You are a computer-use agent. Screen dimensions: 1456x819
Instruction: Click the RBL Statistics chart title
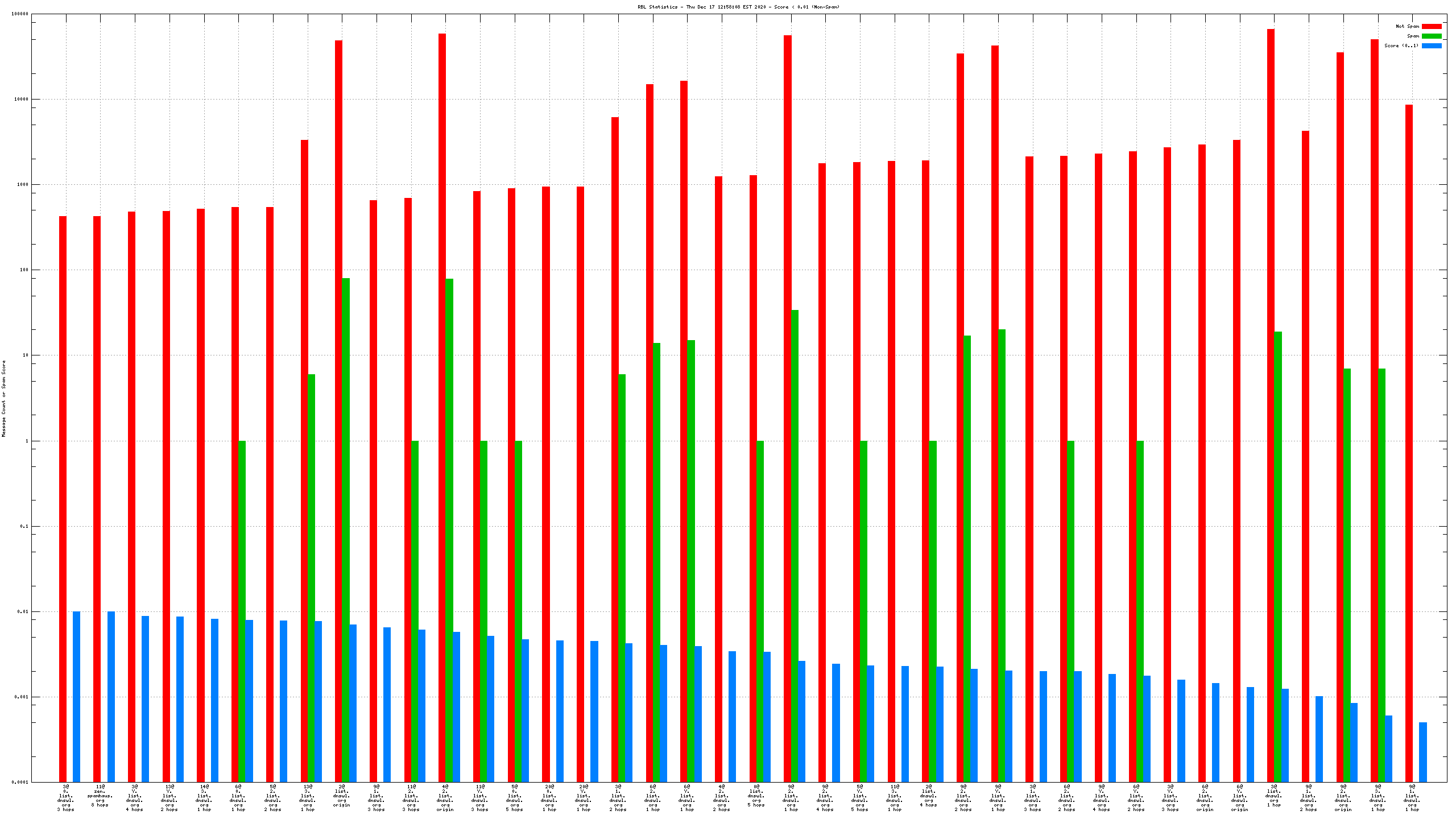[x=738, y=7]
